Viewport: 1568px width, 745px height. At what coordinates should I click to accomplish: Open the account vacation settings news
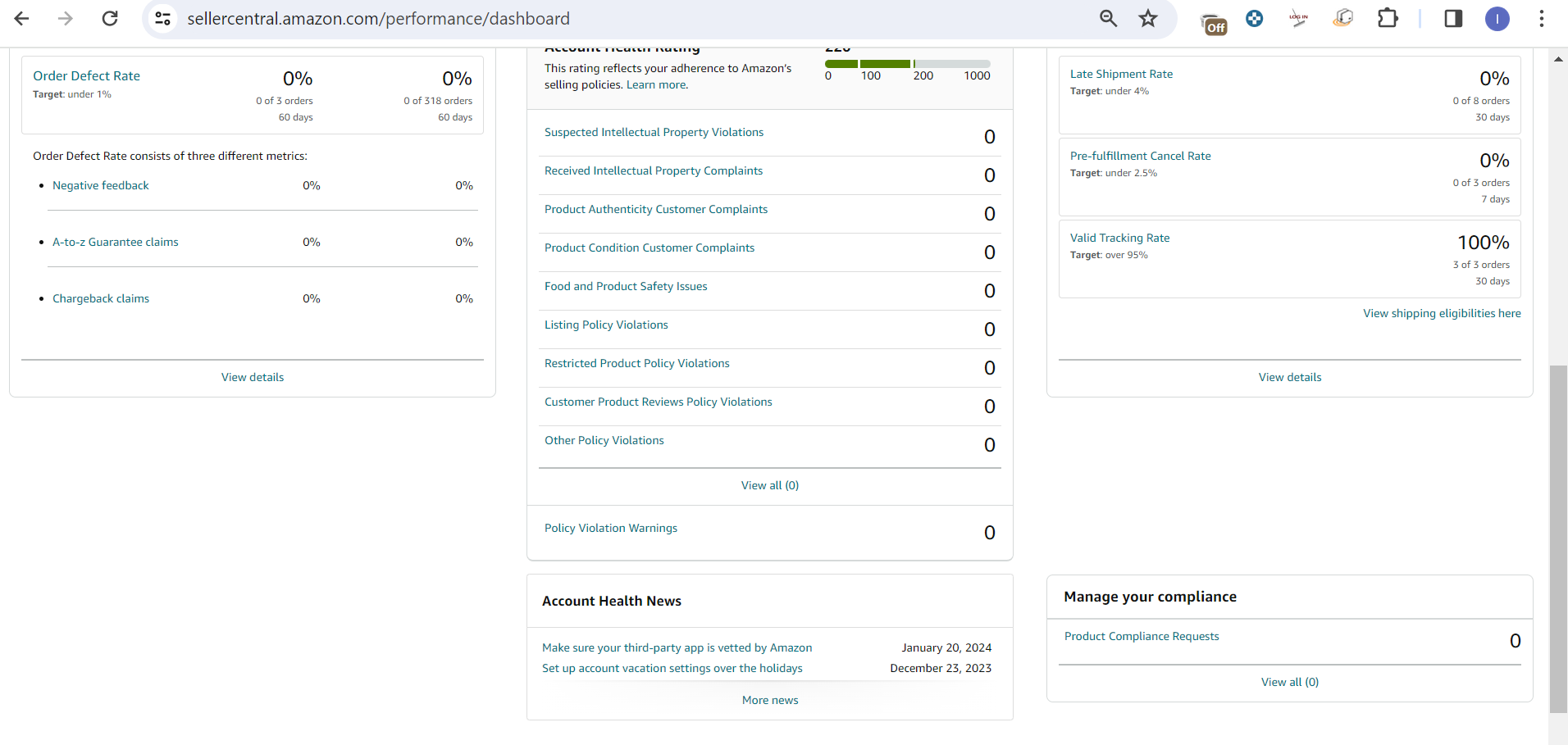pyautogui.click(x=672, y=668)
